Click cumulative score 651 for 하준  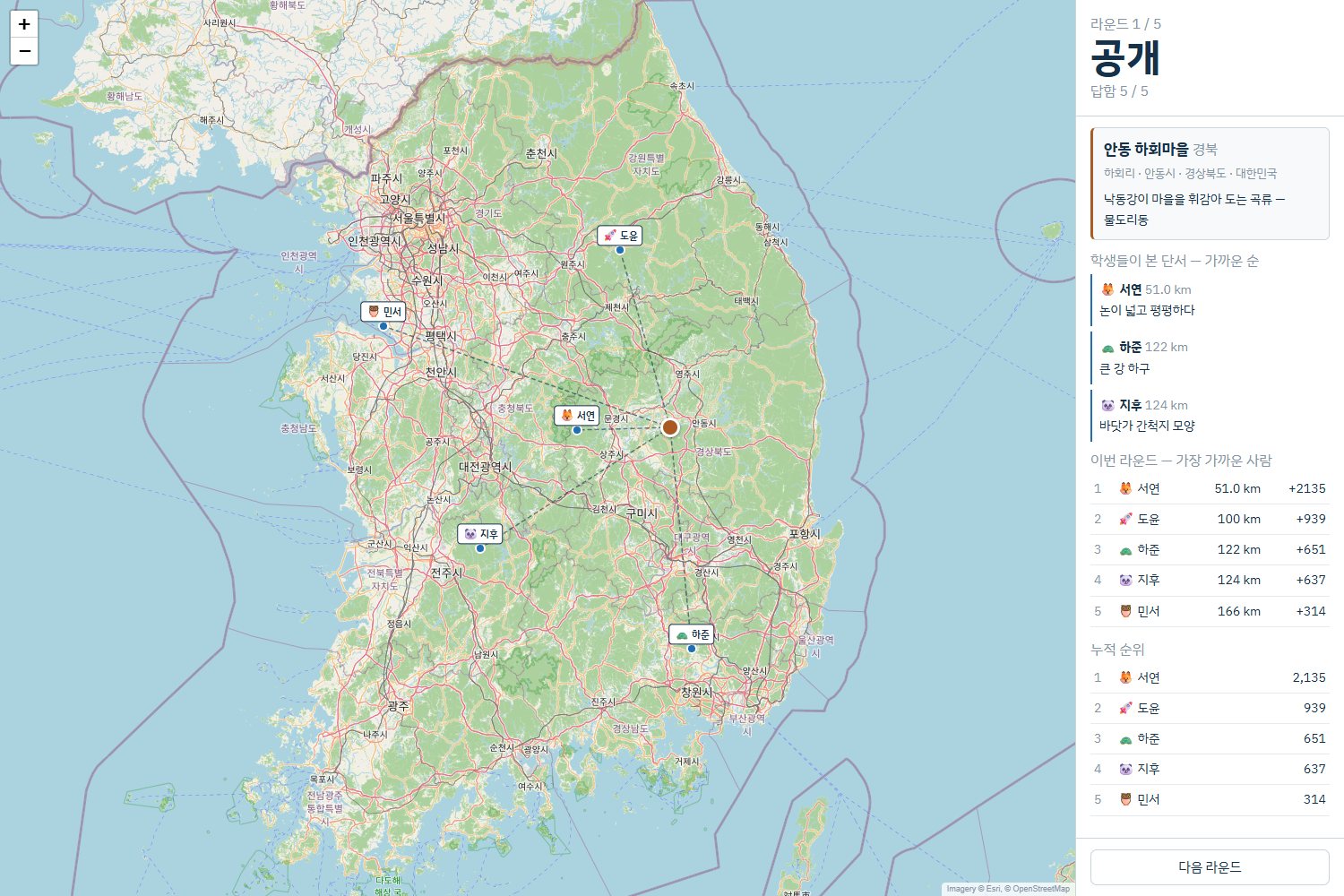[x=1314, y=738]
